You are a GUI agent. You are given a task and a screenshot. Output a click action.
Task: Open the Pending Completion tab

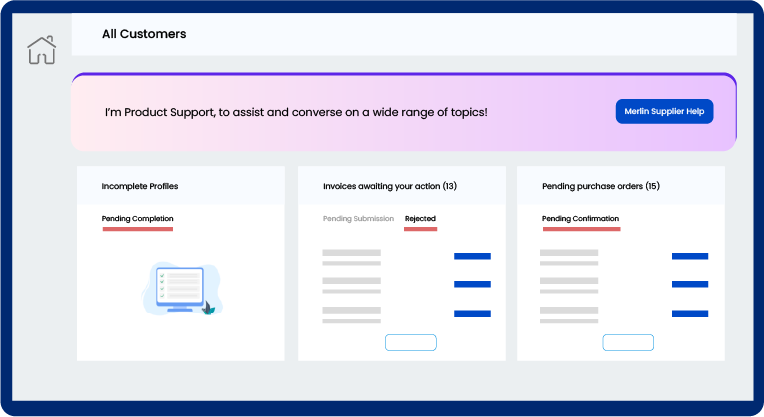point(137,219)
